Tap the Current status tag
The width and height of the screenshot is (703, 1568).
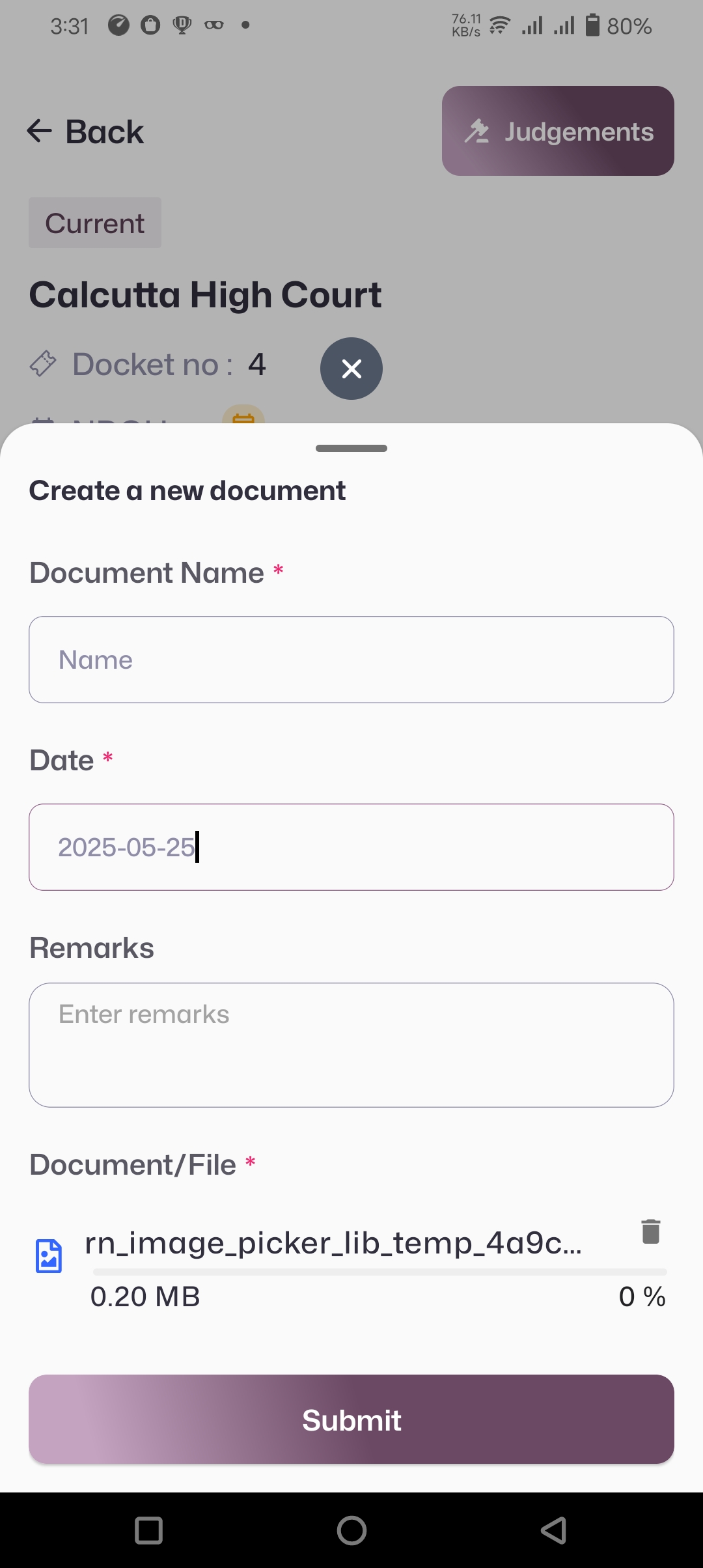pos(95,223)
